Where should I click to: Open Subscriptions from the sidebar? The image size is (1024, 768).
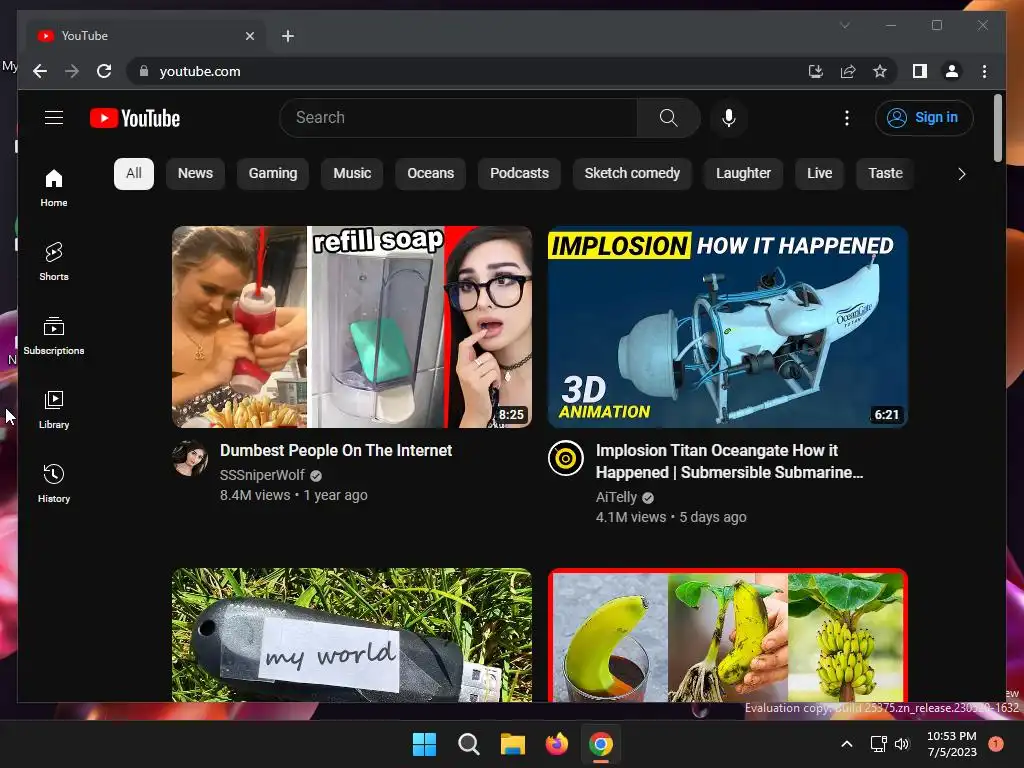(x=54, y=336)
